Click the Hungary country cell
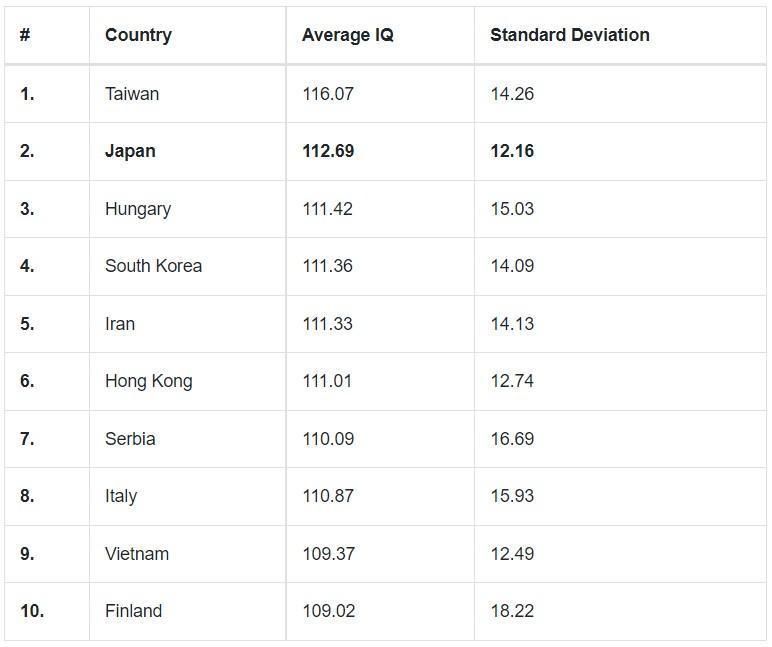The width and height of the screenshot is (772, 647). point(138,209)
